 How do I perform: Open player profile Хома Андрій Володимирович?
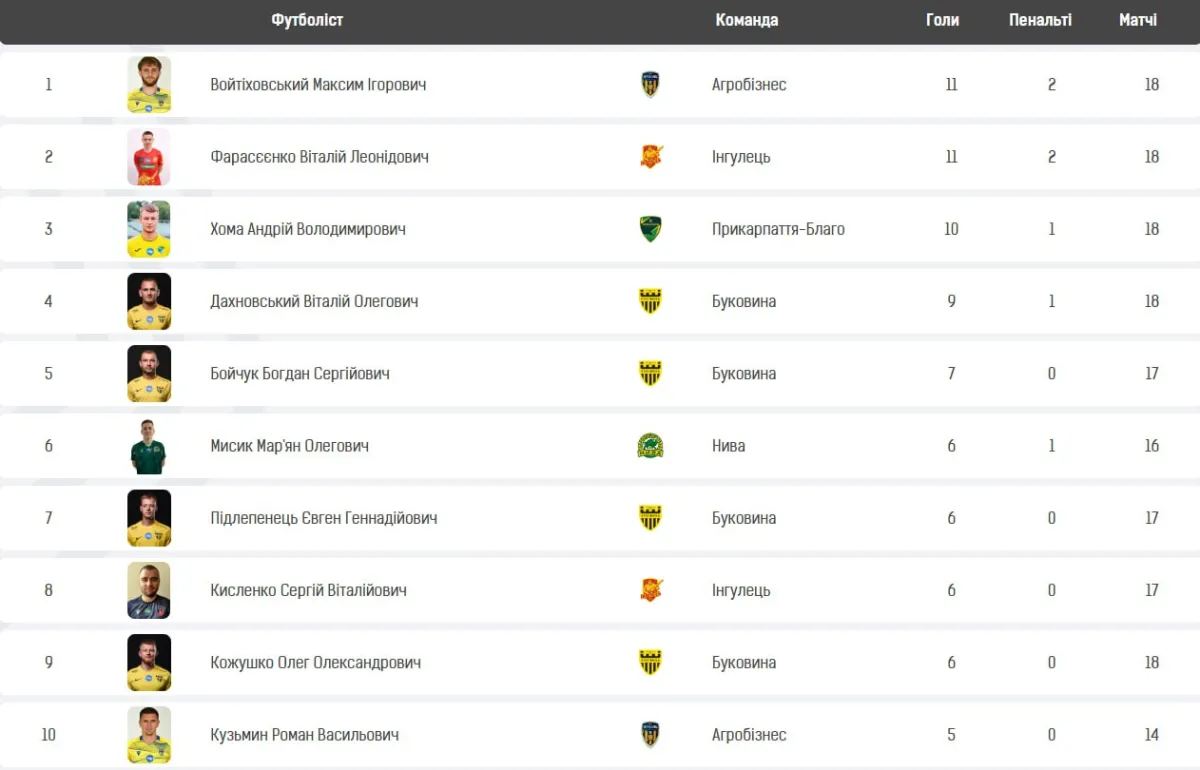pyautogui.click(x=308, y=229)
